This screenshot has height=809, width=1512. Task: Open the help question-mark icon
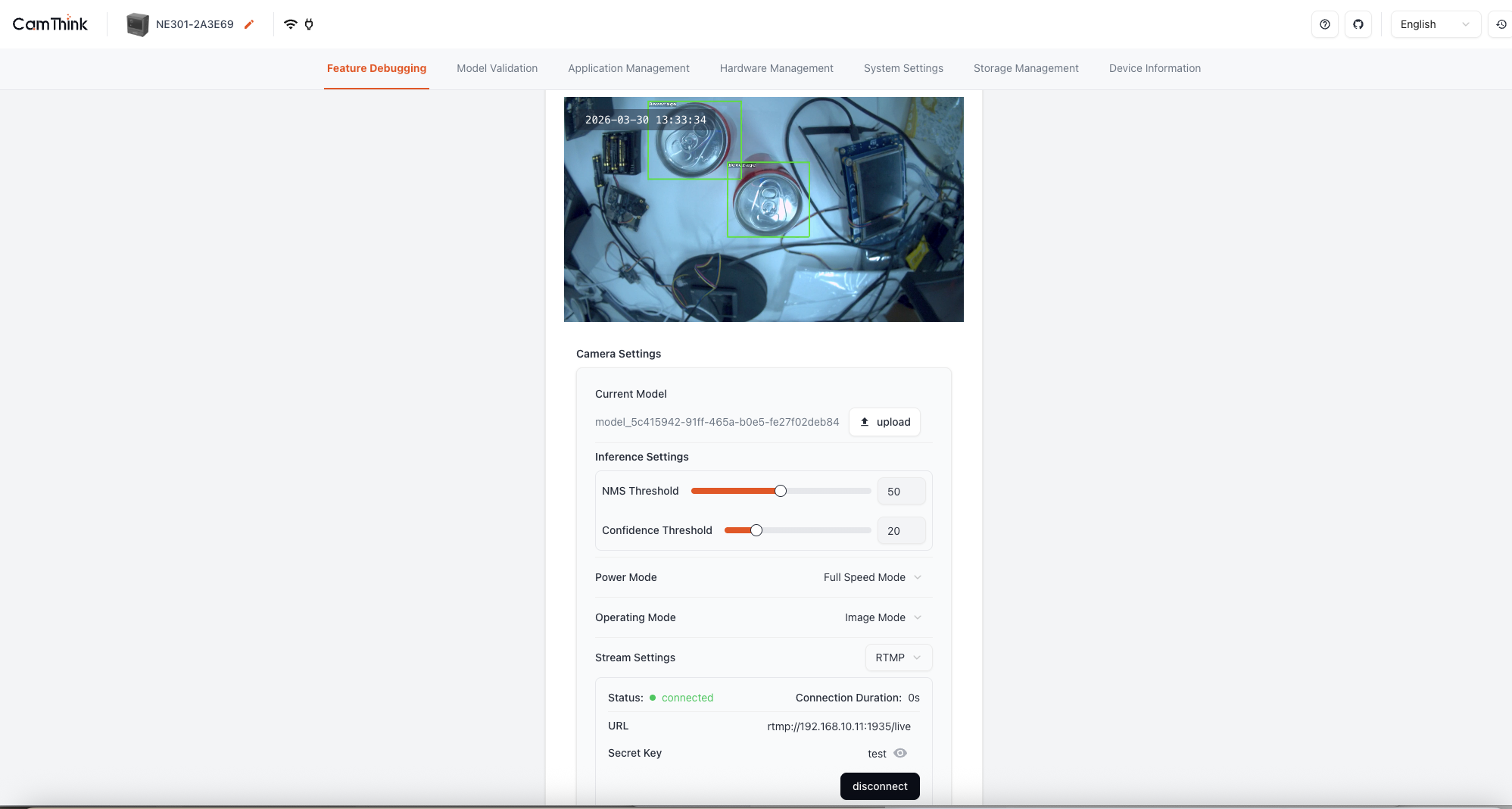coord(1324,24)
